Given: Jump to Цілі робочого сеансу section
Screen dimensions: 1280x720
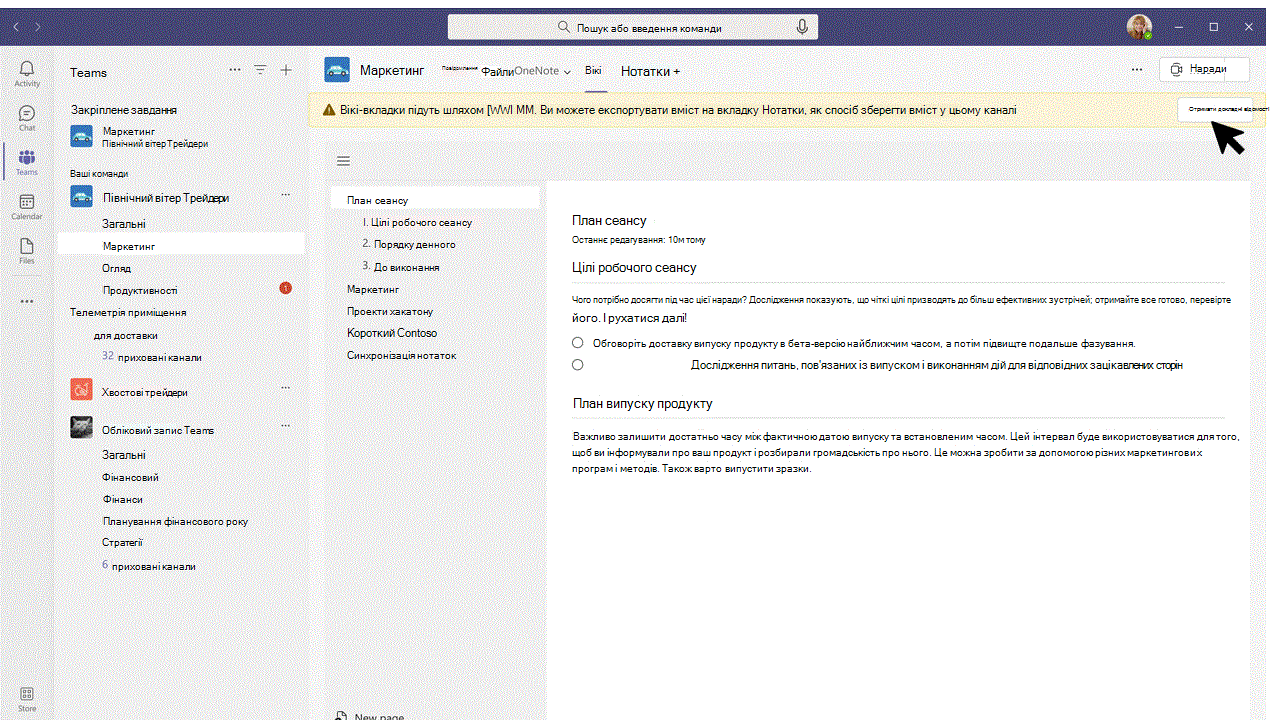Looking at the screenshot, I should pos(417,222).
